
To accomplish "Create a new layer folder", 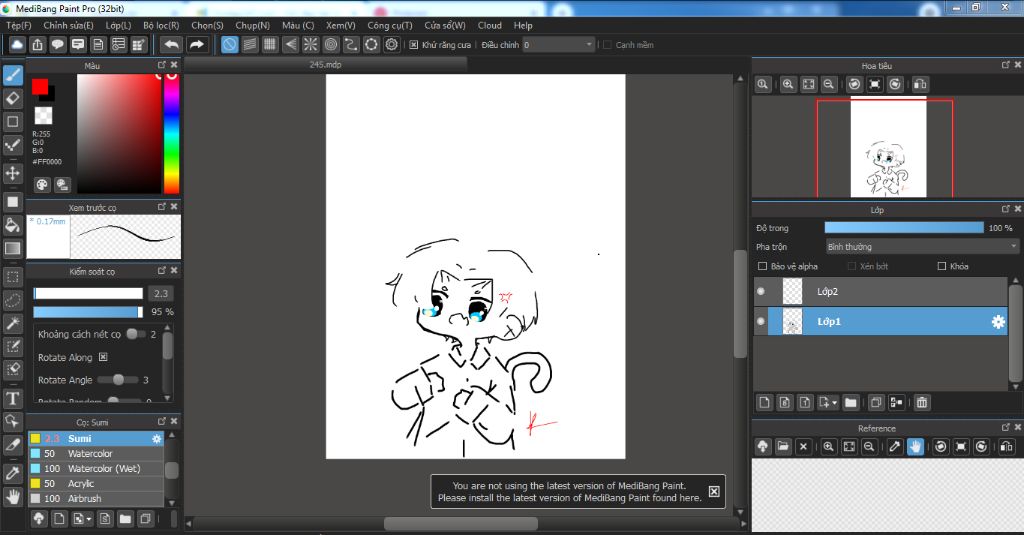I will coord(850,402).
